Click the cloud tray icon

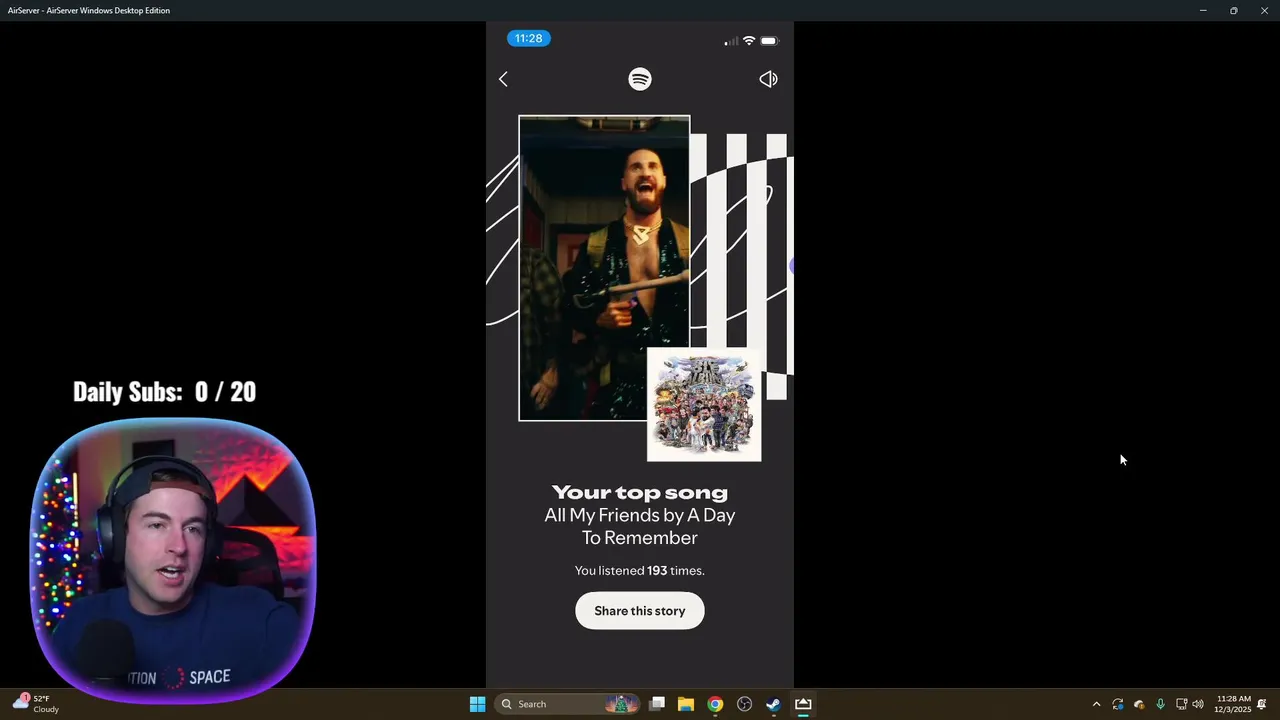[x=1139, y=704]
